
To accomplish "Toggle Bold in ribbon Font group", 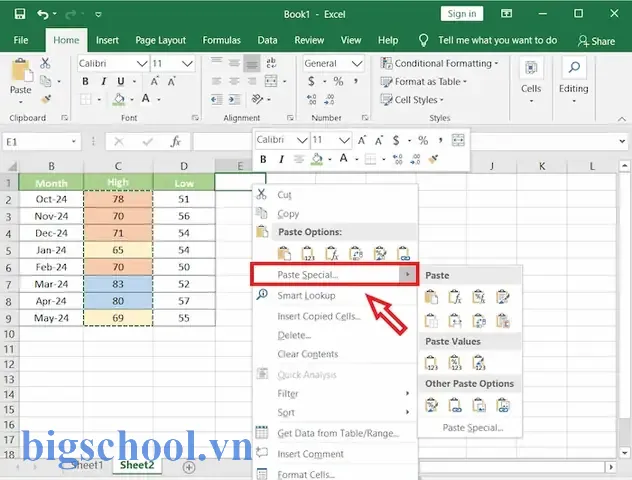I will [85, 81].
